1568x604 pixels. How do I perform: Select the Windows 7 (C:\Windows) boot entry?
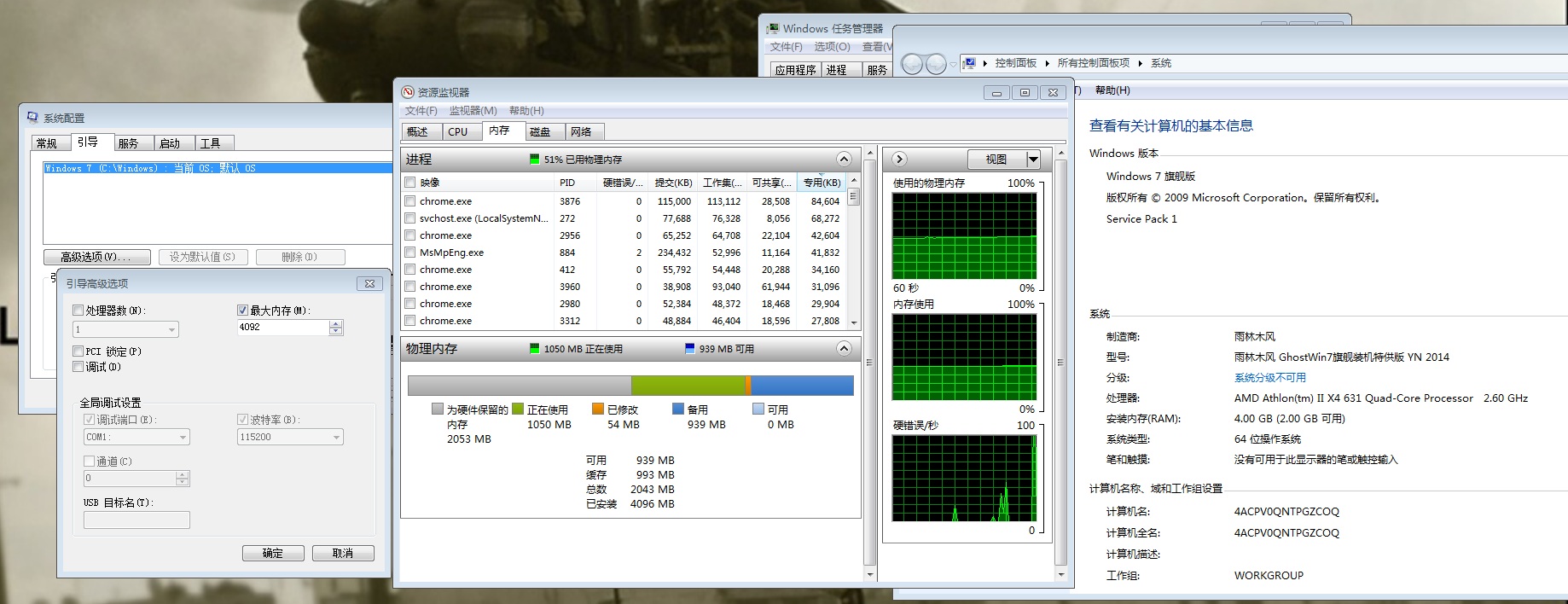[218, 168]
